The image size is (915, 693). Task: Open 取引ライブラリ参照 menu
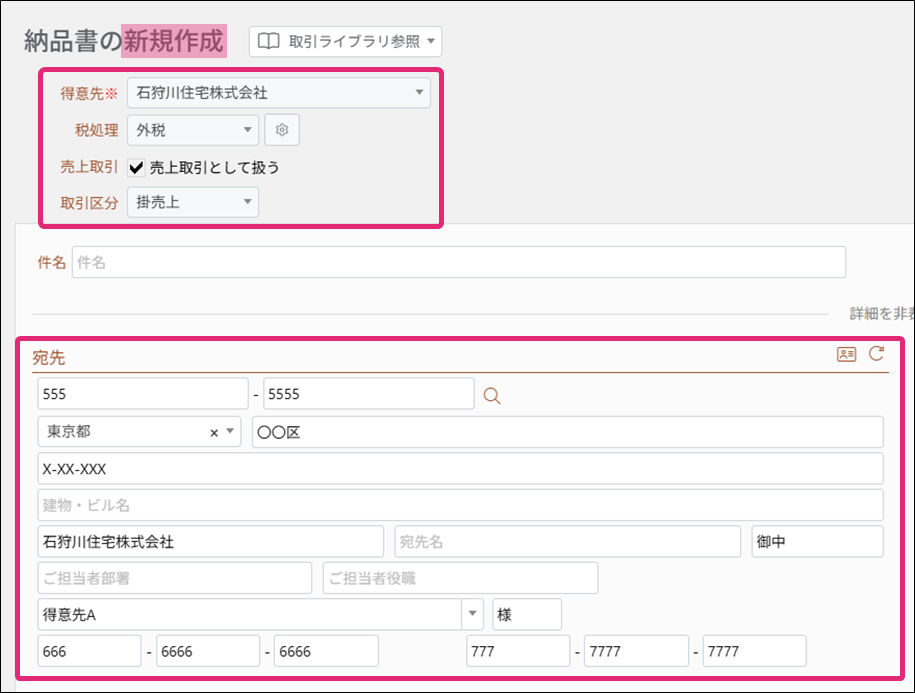(345, 42)
